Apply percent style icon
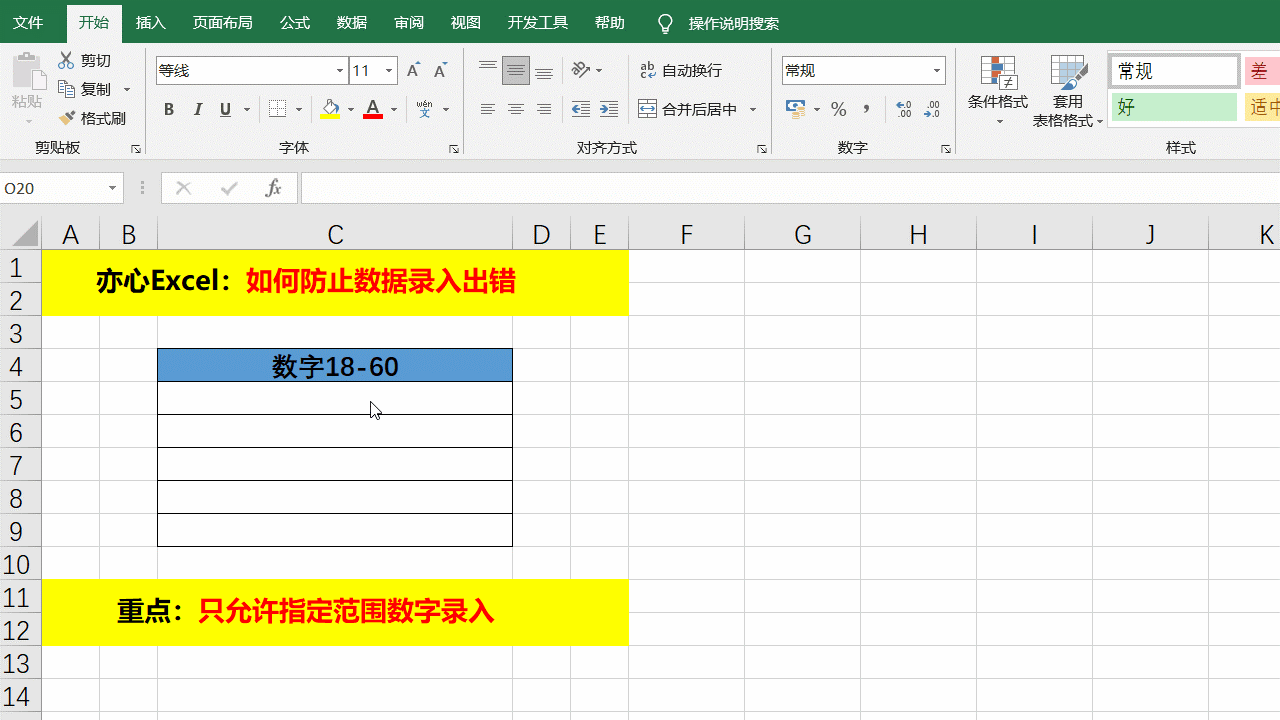Screen dimensions: 1280x720 tap(839, 109)
